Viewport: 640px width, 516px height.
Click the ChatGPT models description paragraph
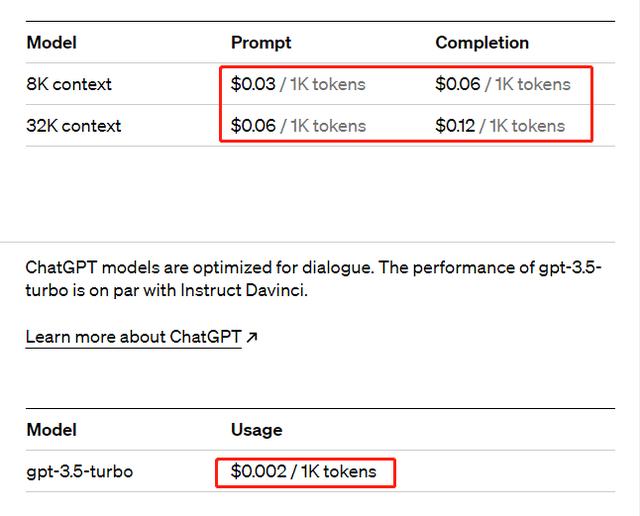(x=313, y=279)
